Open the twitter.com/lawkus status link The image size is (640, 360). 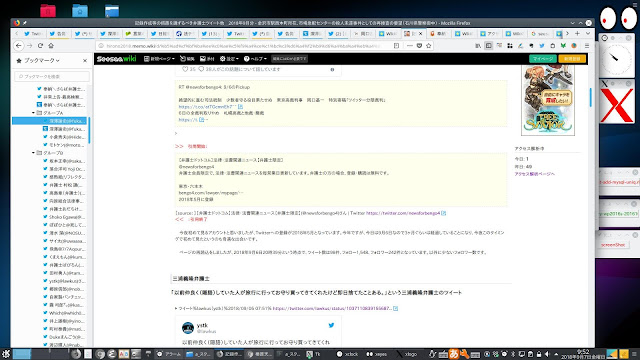[x=332, y=309]
